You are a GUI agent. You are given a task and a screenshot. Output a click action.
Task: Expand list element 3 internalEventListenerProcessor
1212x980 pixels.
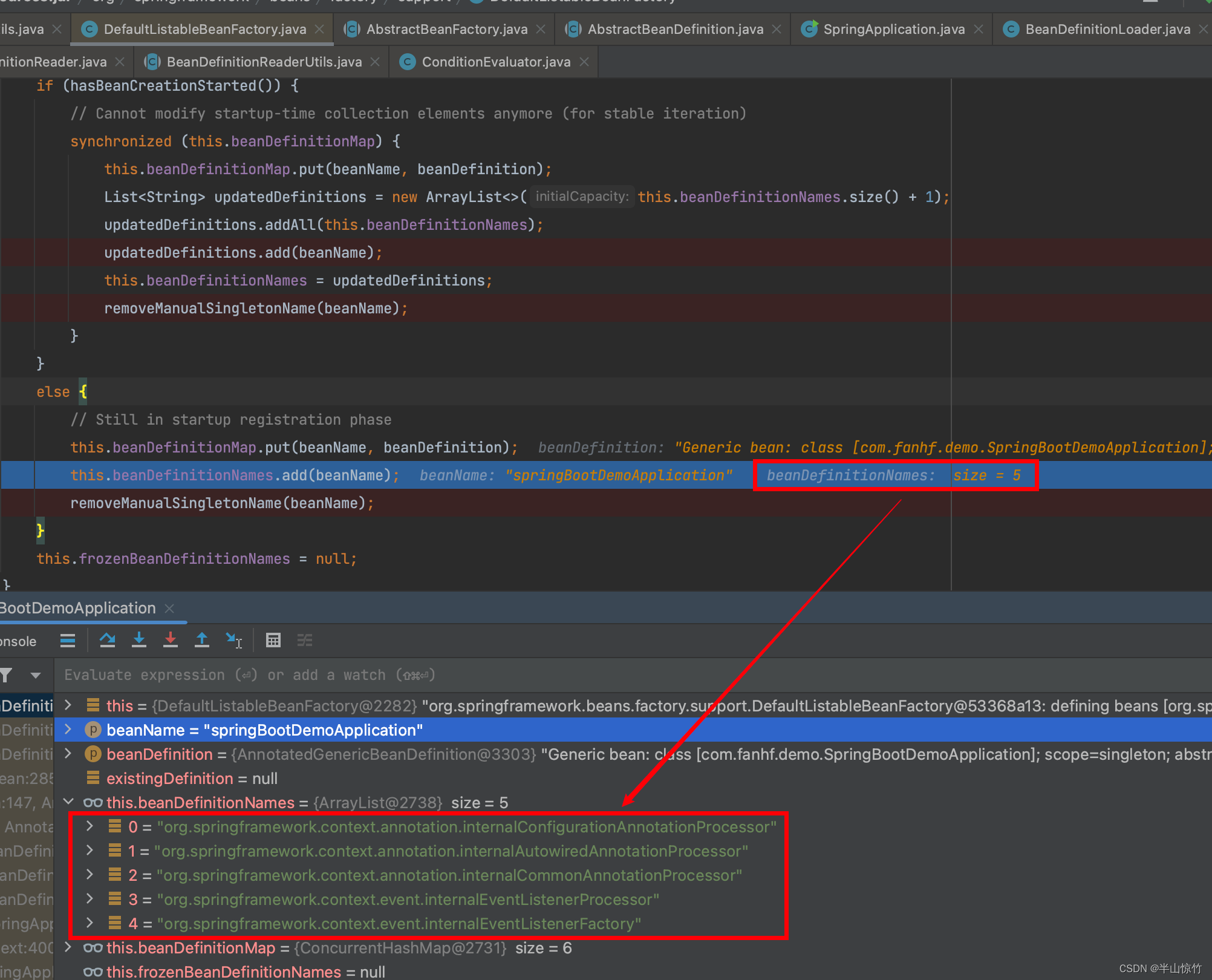tap(90, 899)
